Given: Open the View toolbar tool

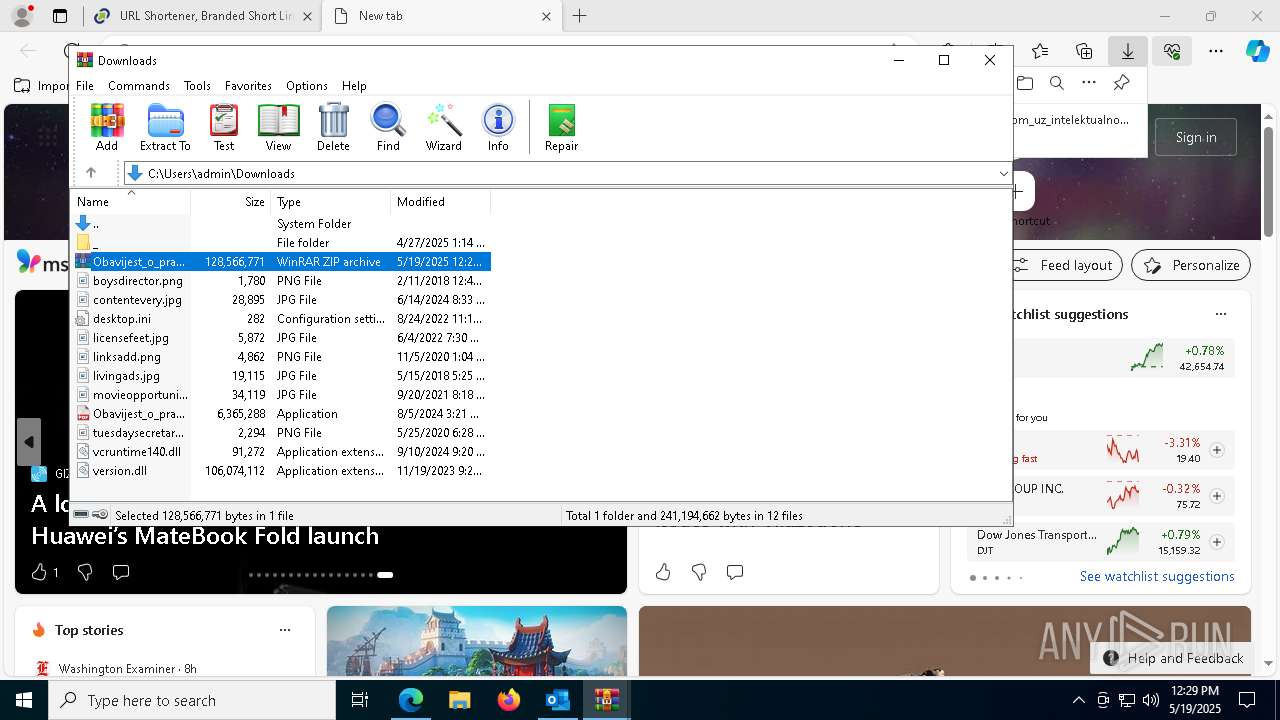Looking at the screenshot, I should (x=278, y=127).
